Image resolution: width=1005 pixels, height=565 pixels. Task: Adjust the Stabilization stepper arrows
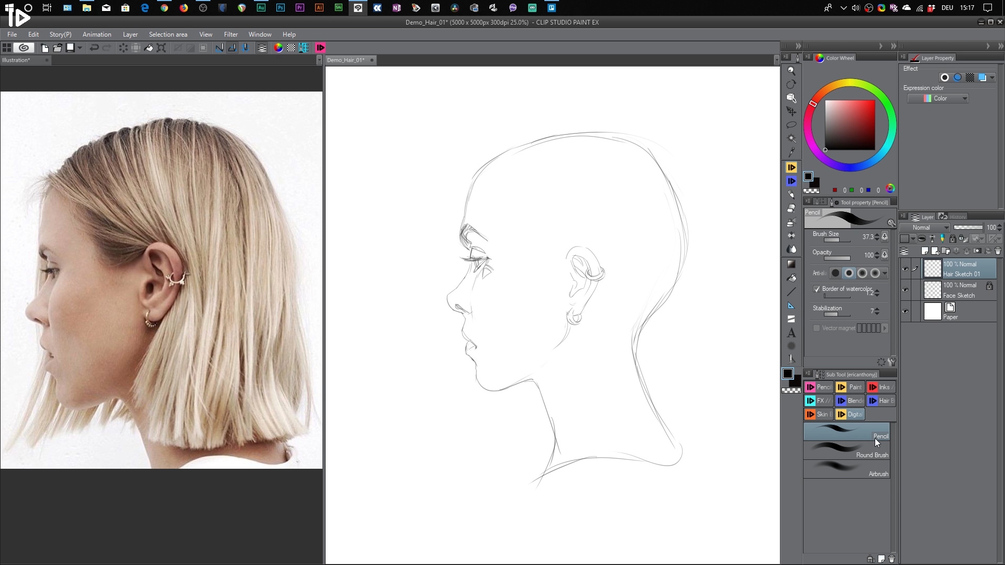(877, 311)
